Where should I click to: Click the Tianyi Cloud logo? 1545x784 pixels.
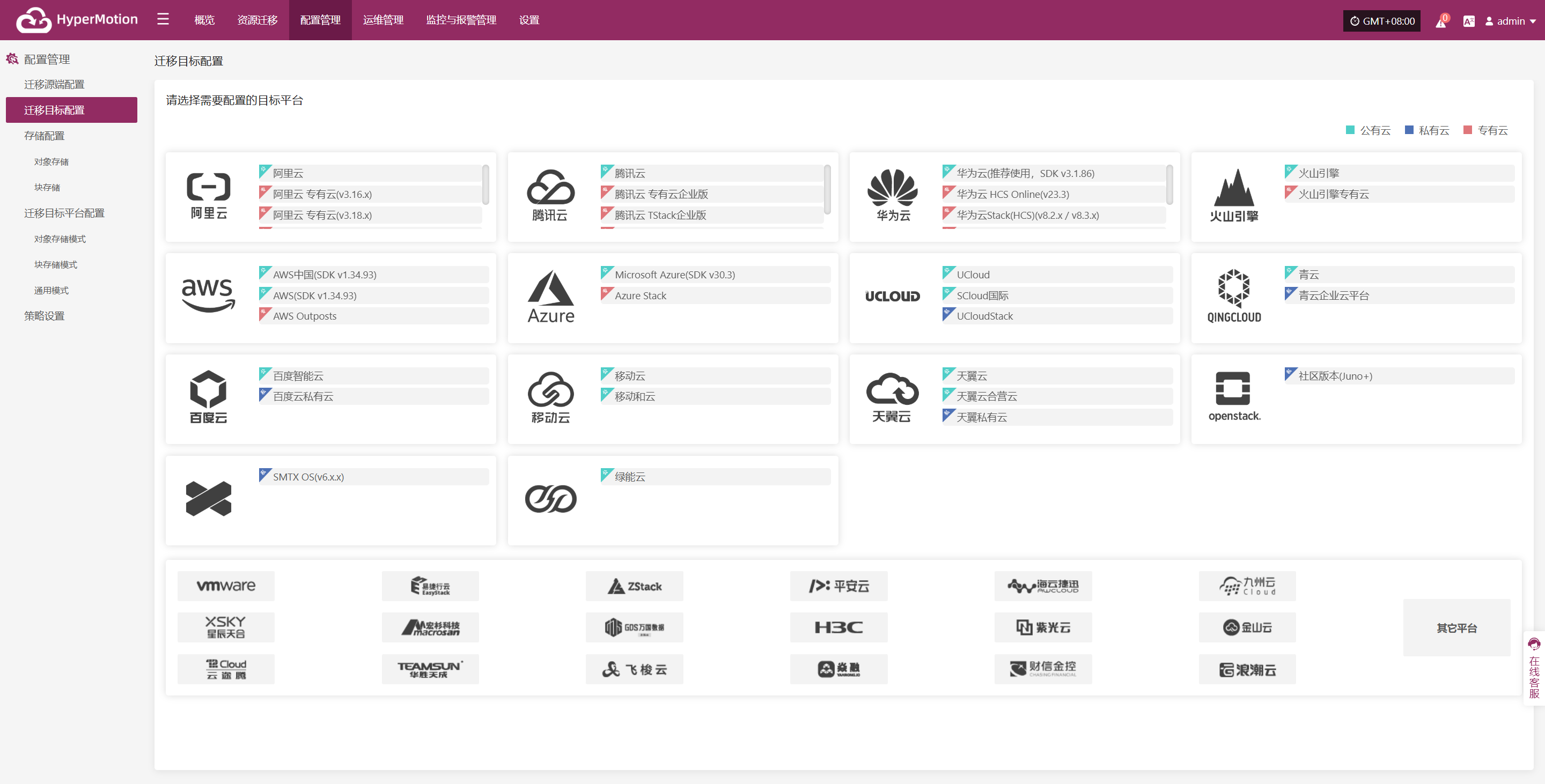click(893, 397)
